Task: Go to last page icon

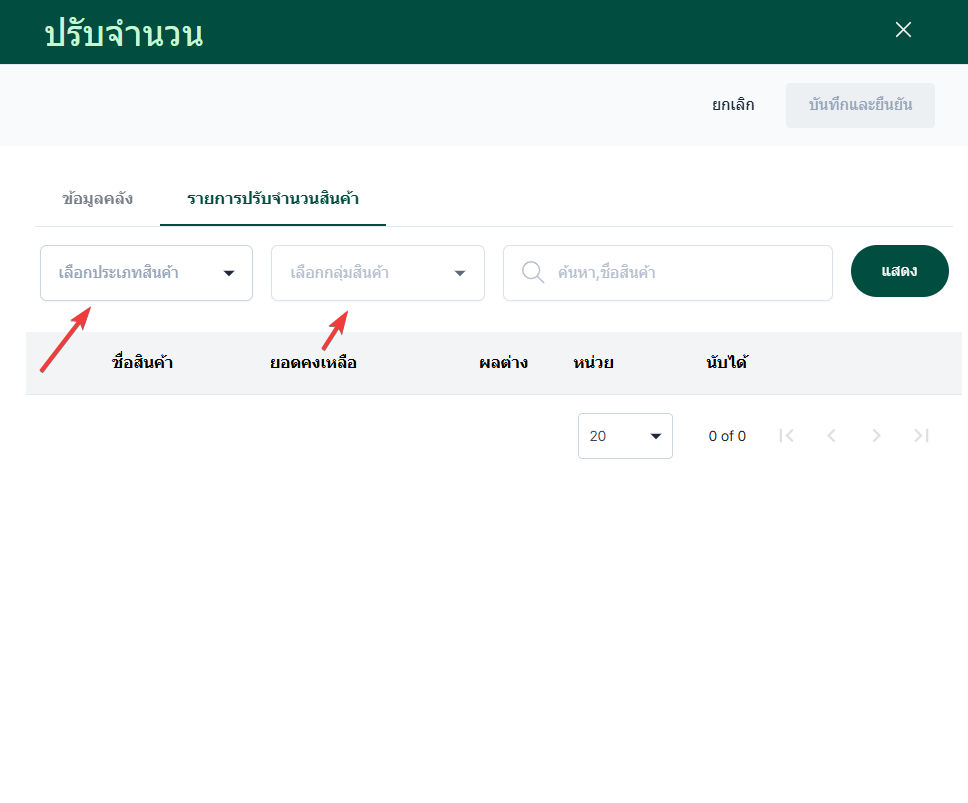Action: click(x=921, y=436)
